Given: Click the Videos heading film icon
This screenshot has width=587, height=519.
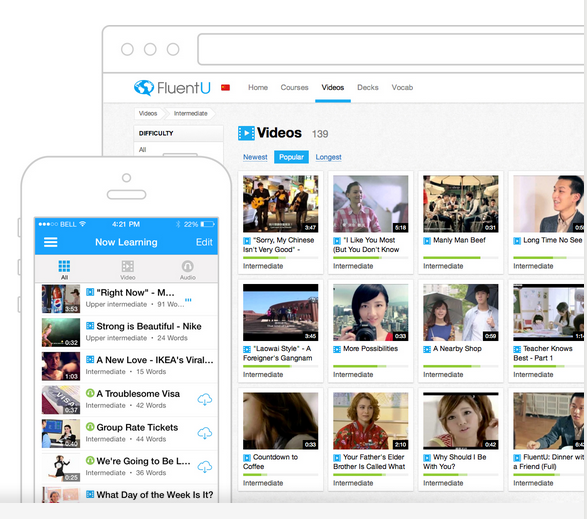Looking at the screenshot, I should [x=246, y=133].
